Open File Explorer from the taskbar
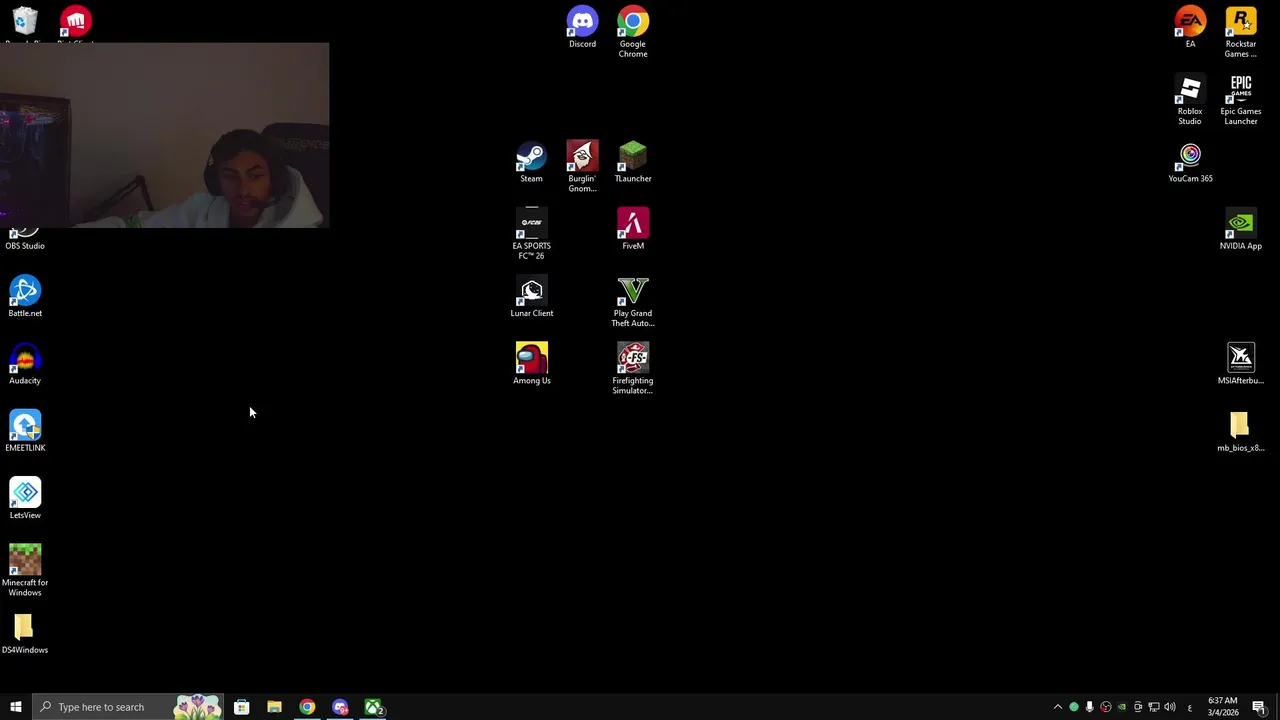The height and width of the screenshot is (720, 1280). pos(274,707)
